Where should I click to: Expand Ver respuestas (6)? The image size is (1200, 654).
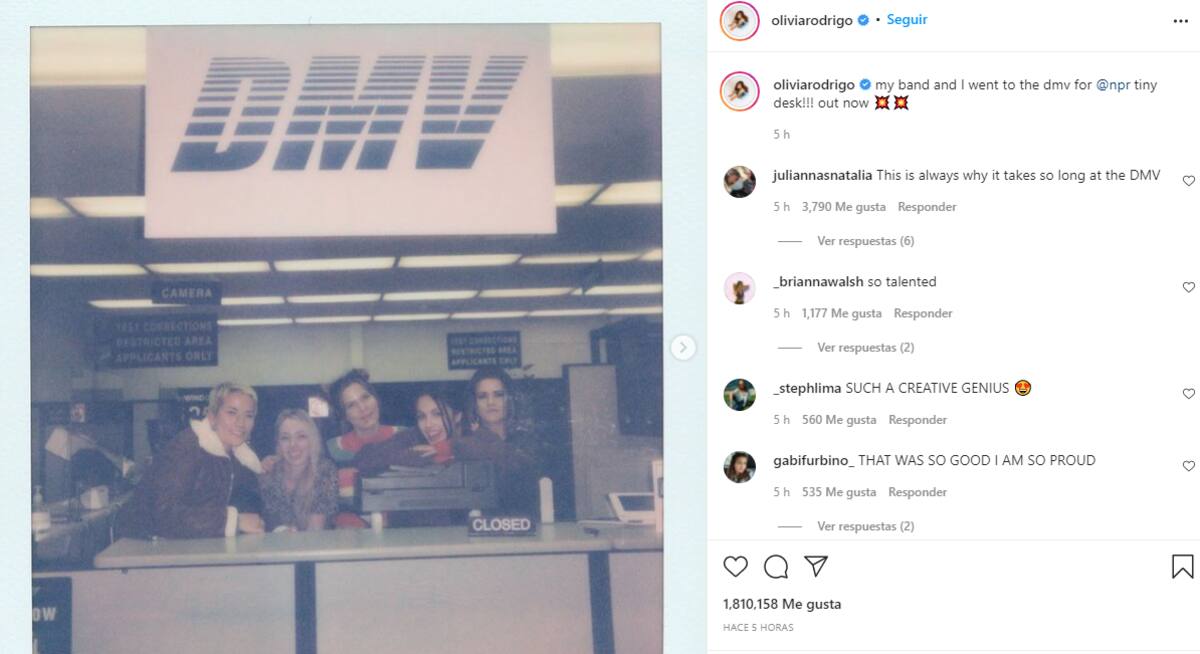[x=865, y=241]
